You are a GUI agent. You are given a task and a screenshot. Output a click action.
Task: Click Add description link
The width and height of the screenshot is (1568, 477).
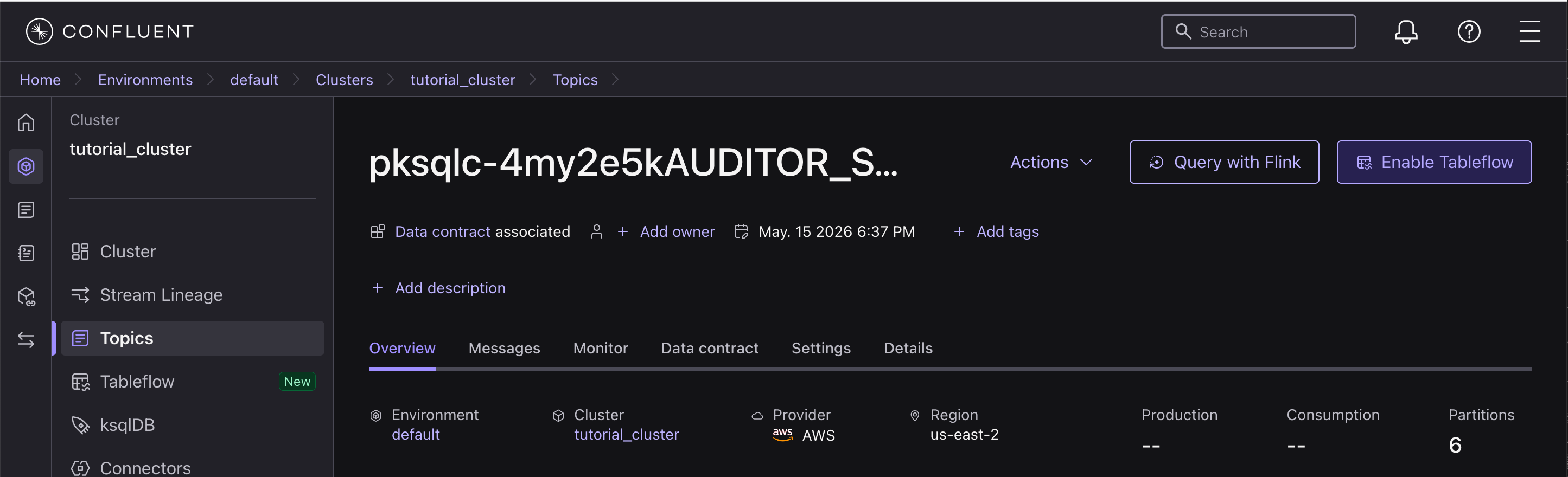[x=450, y=288]
